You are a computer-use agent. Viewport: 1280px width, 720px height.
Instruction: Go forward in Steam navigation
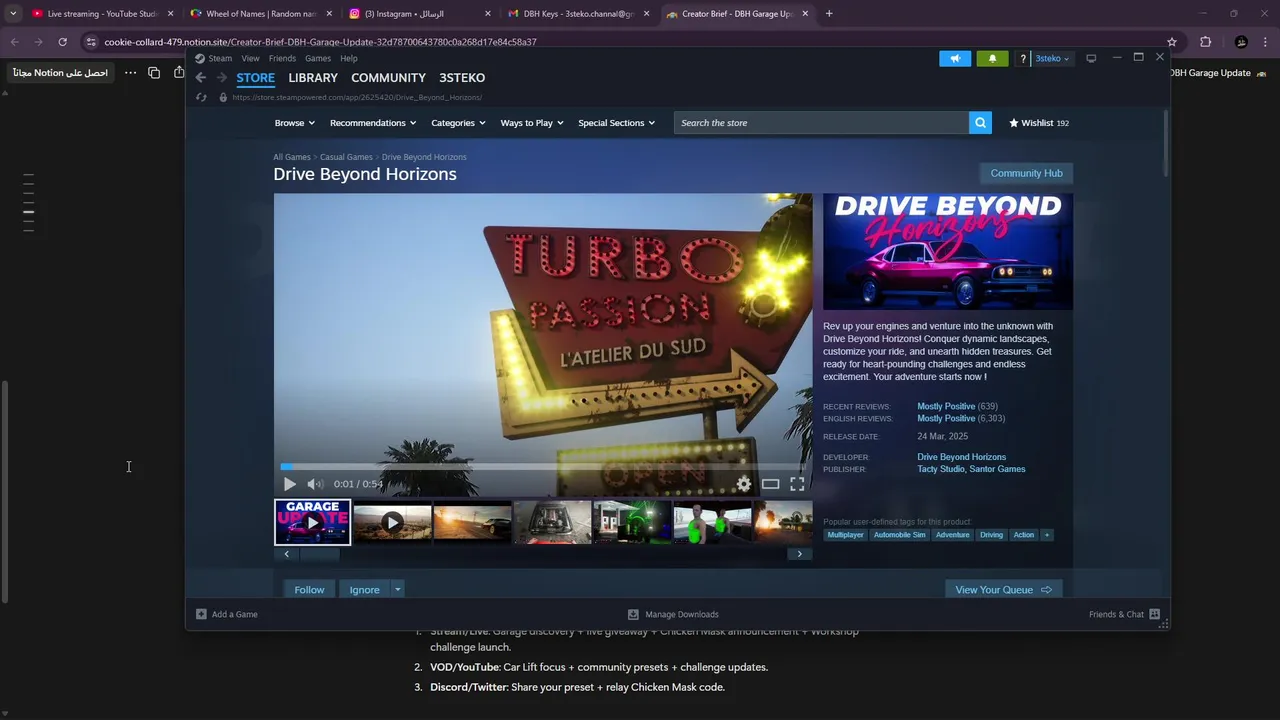pos(222,78)
